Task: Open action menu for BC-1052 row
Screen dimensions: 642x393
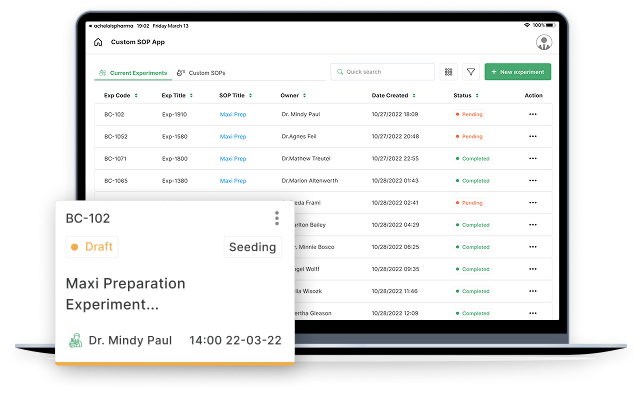Action: click(x=532, y=136)
